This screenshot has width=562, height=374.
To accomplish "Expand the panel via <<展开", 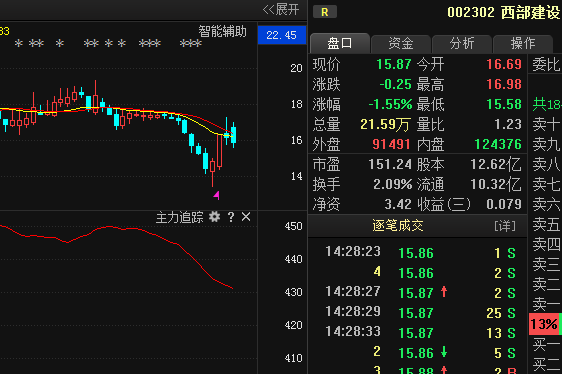I will coord(281,9).
